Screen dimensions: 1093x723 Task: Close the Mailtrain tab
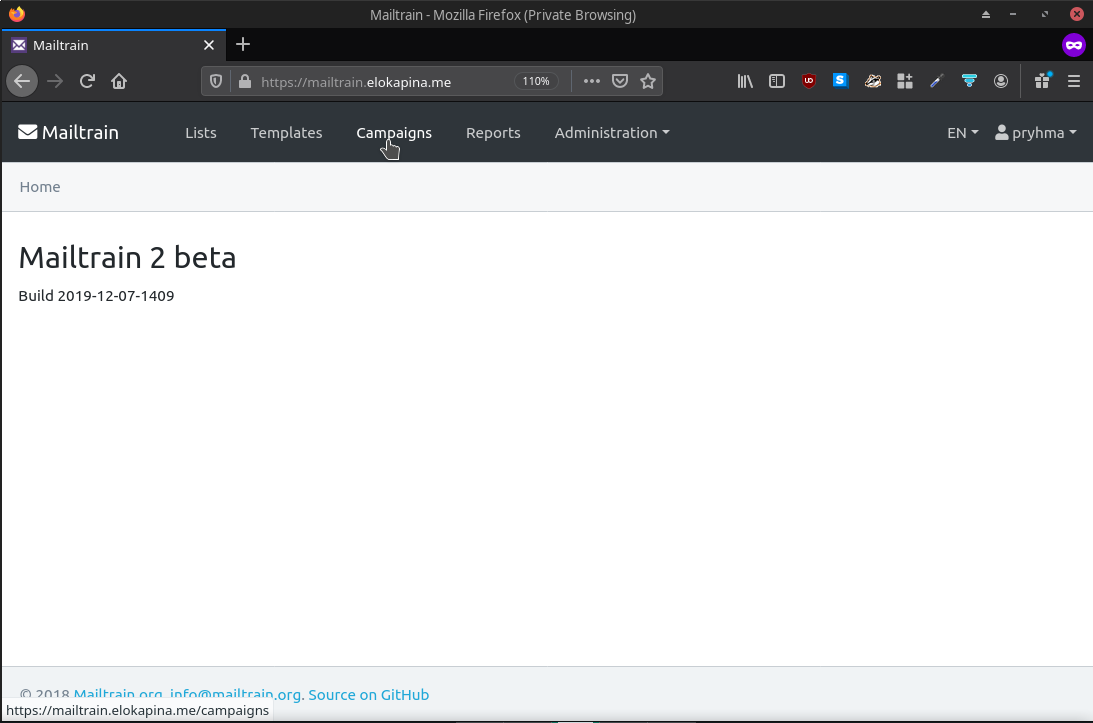tap(208, 45)
